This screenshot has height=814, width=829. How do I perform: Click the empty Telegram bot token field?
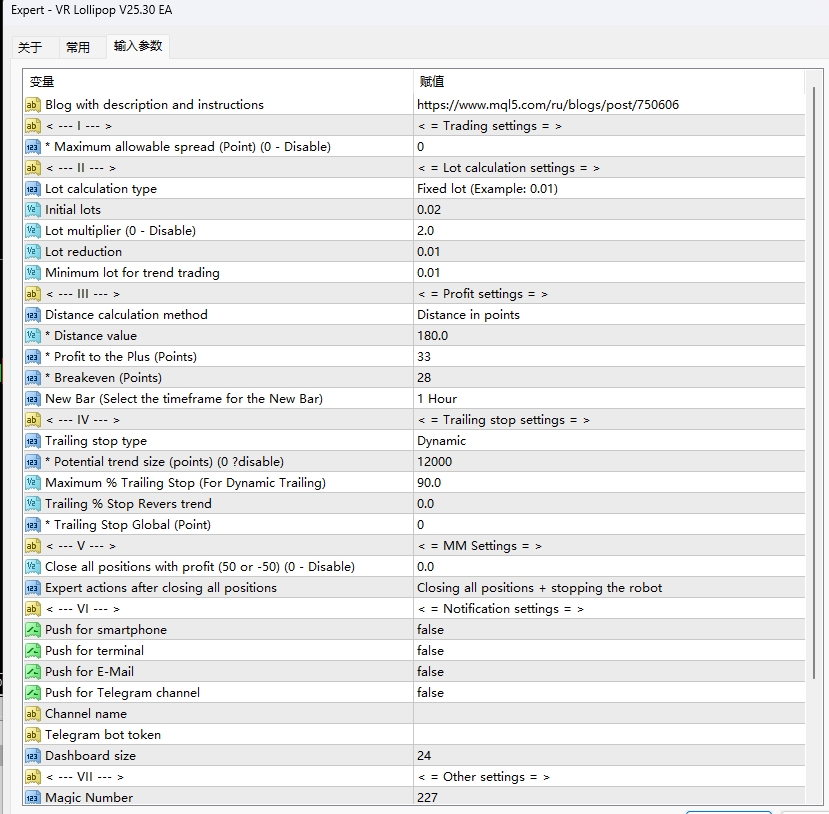pos(609,735)
